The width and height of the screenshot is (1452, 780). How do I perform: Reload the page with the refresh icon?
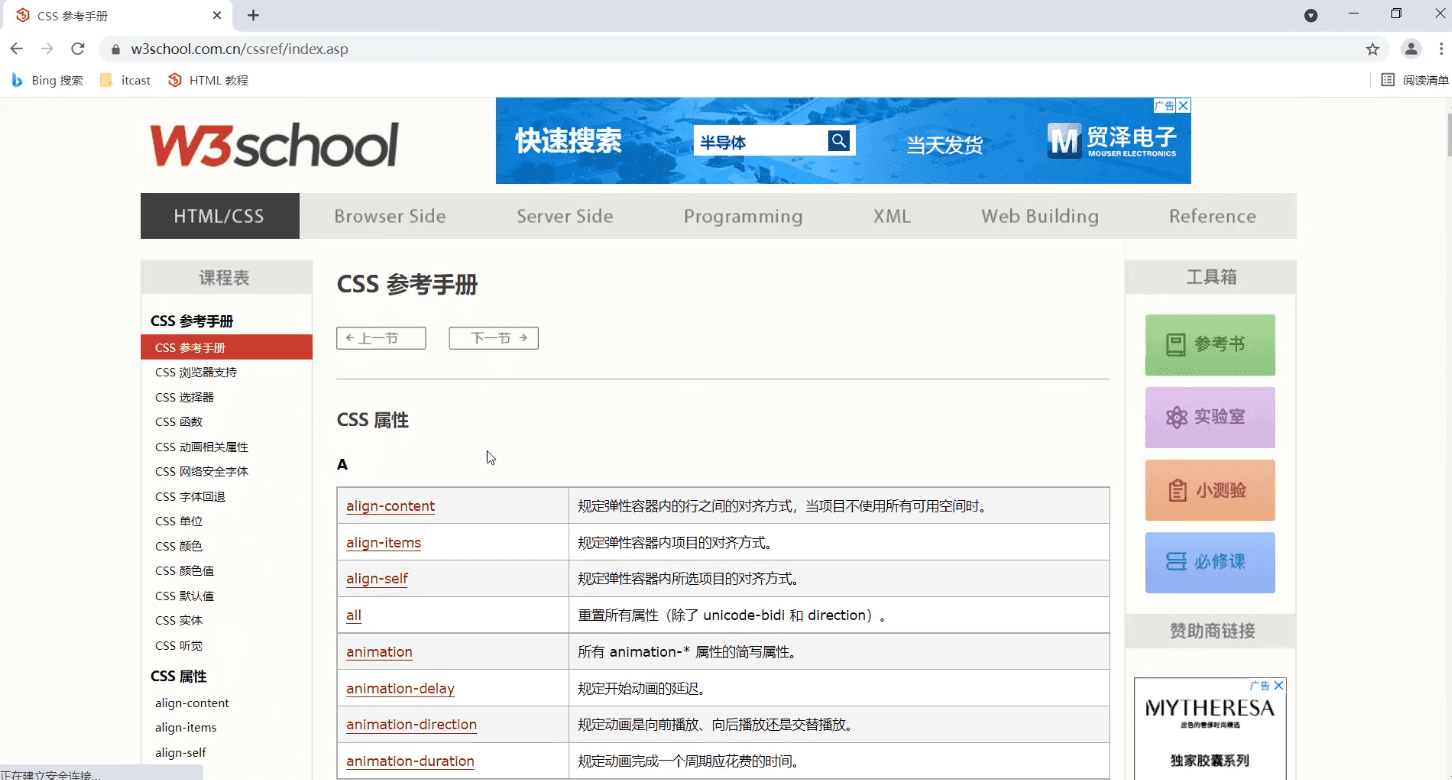point(78,49)
